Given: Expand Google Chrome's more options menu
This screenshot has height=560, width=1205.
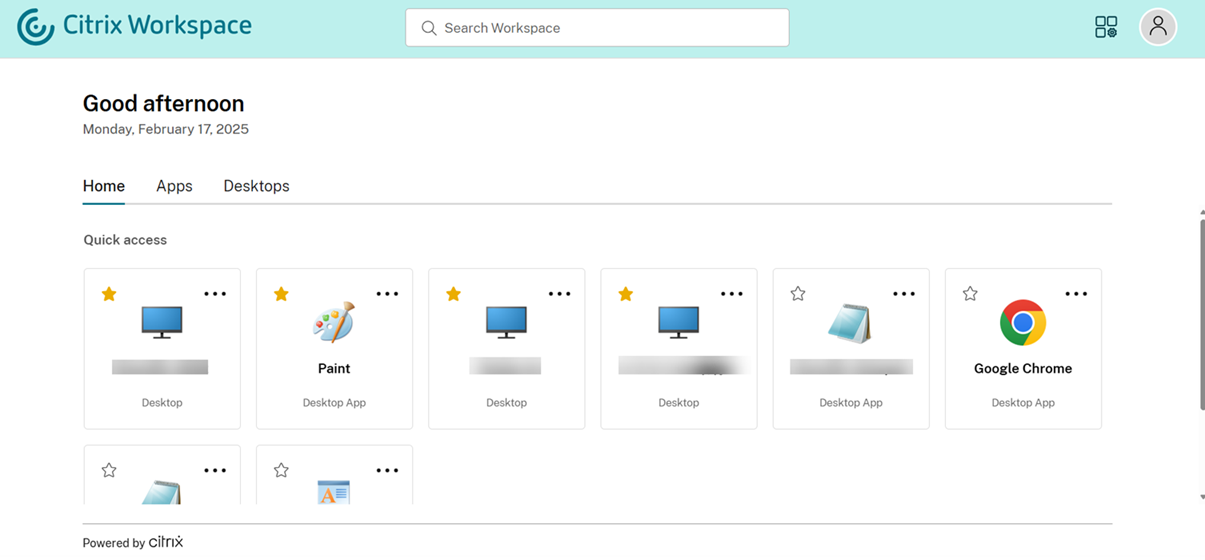Looking at the screenshot, I should click(1076, 294).
